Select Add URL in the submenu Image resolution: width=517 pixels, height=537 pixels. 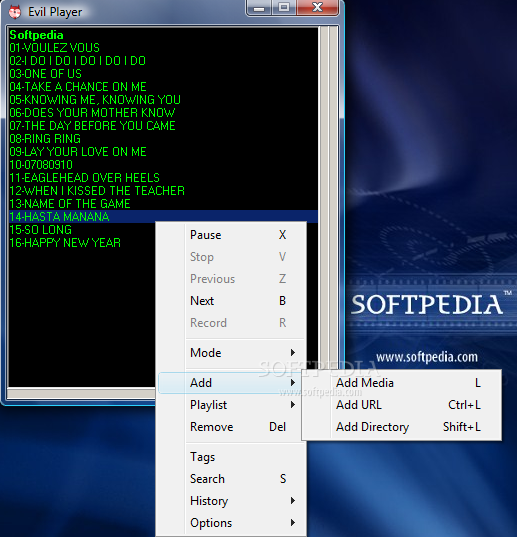coord(401,405)
